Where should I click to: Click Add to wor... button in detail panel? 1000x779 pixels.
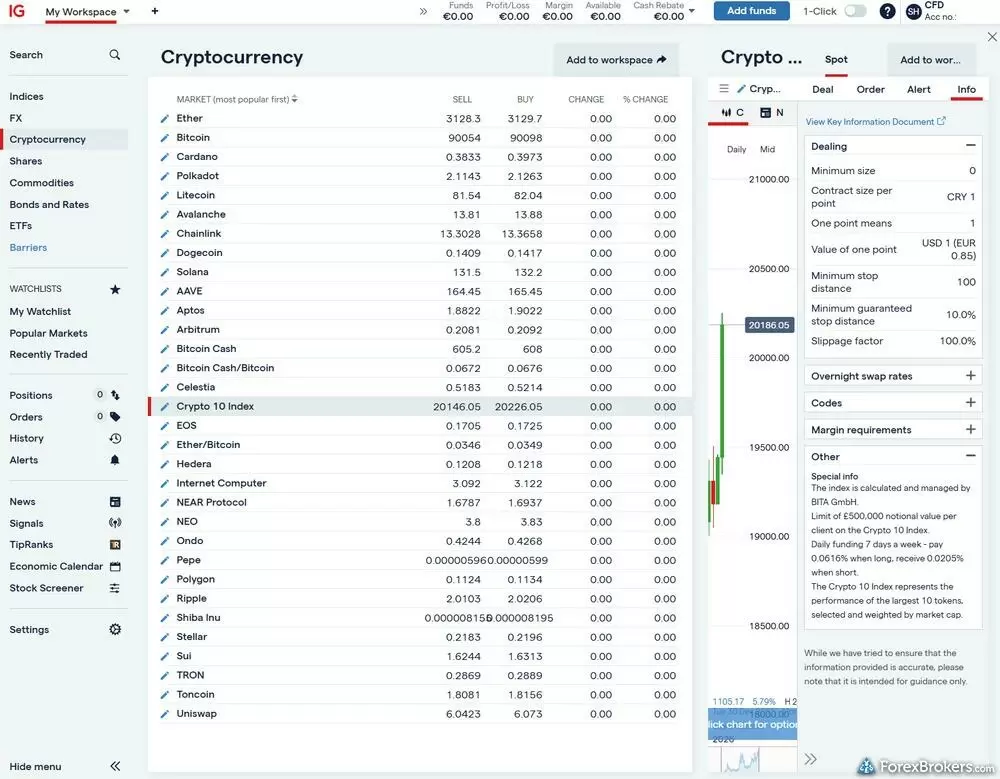tap(931, 59)
